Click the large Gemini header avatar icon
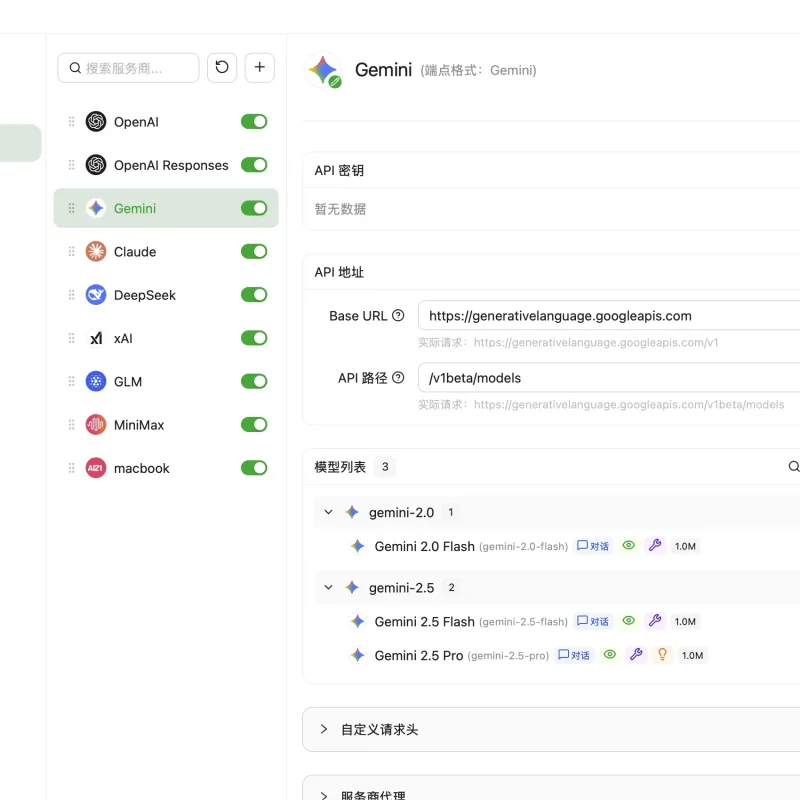This screenshot has width=800, height=800. tap(323, 70)
